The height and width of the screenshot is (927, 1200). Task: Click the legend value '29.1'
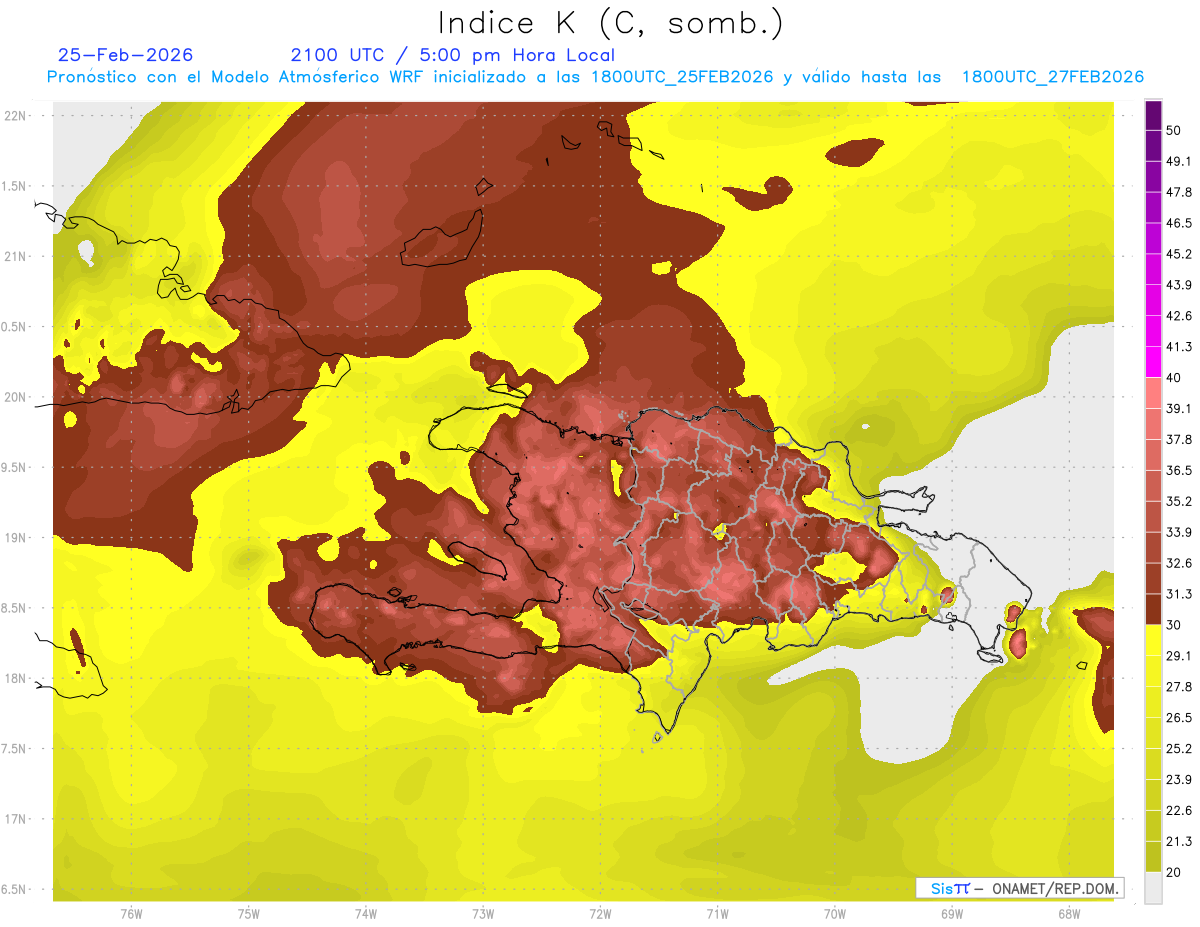point(1179,656)
